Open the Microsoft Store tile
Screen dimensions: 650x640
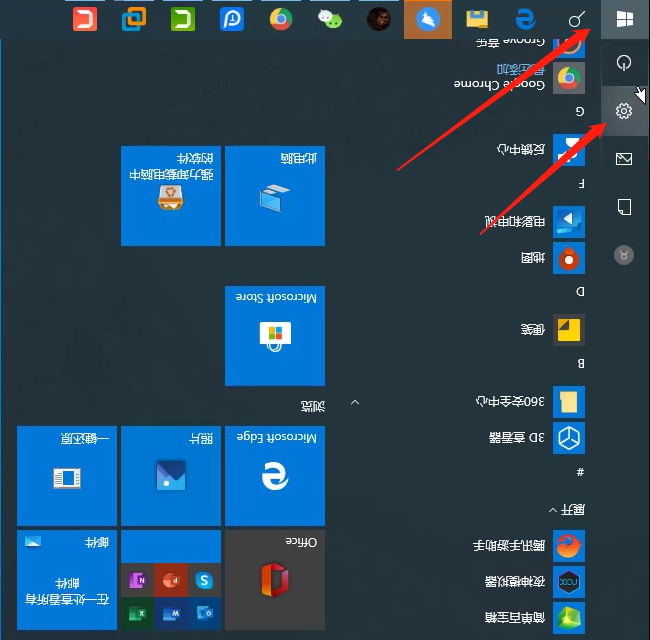pos(275,336)
